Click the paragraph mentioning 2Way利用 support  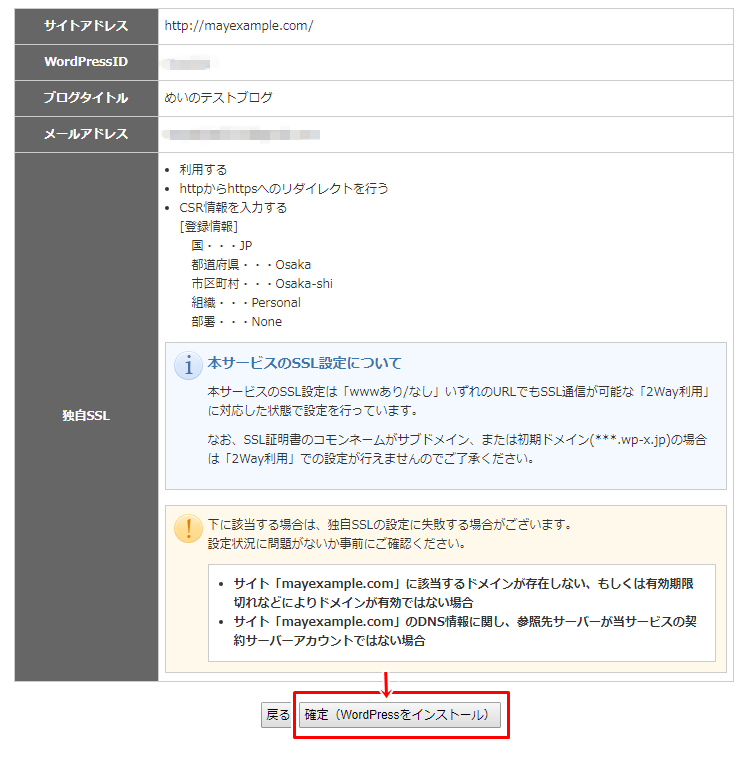click(x=459, y=401)
